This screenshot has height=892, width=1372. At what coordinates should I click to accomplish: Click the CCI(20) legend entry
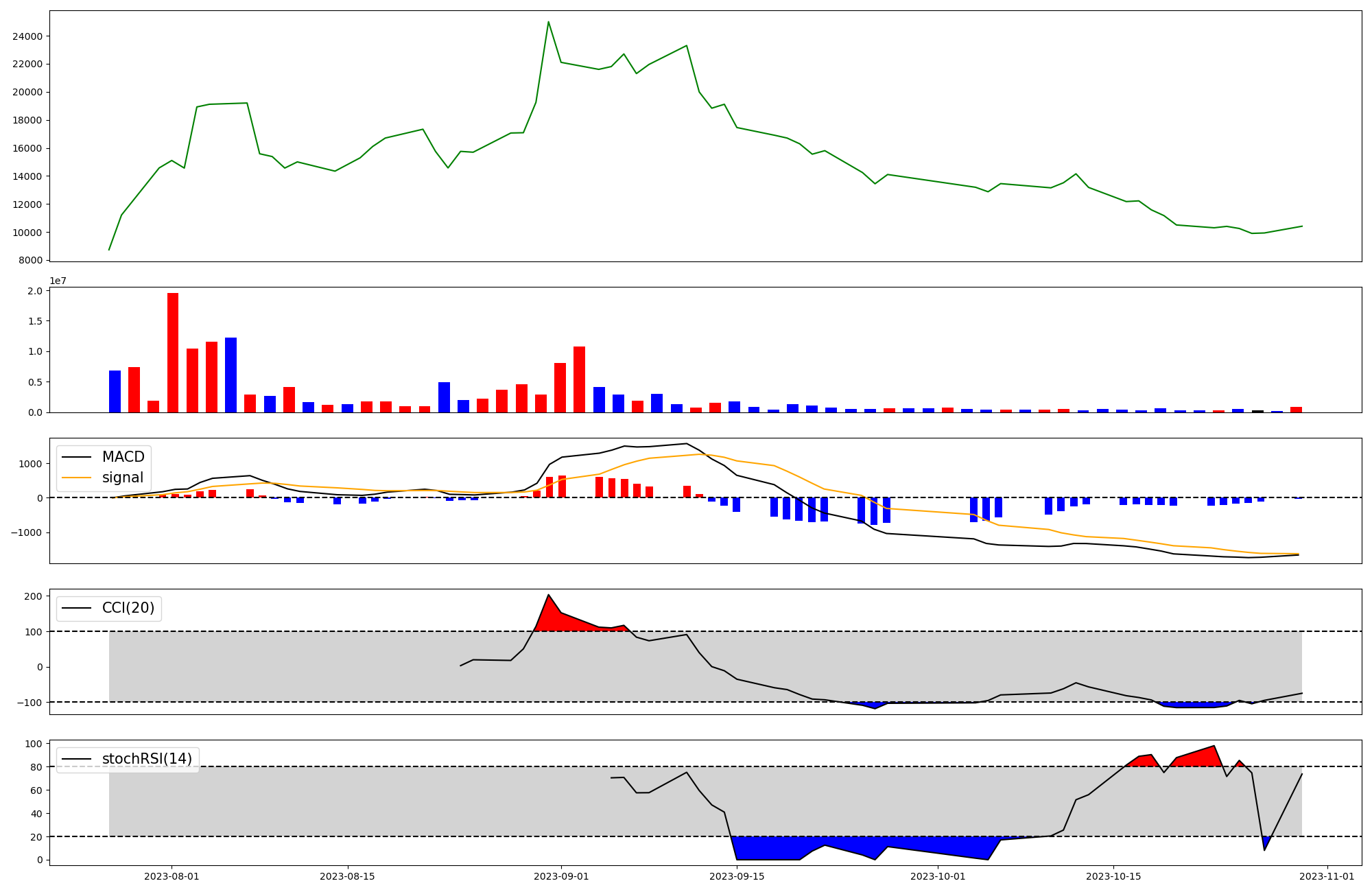(128, 608)
